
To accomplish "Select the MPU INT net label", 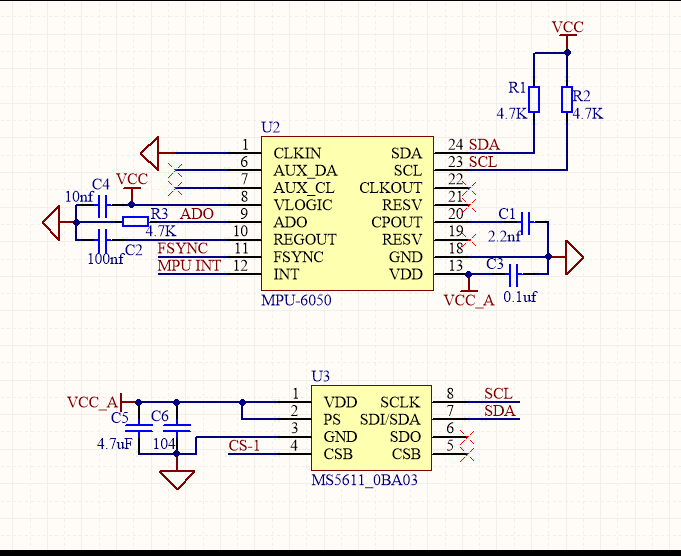I will pyautogui.click(x=189, y=265).
